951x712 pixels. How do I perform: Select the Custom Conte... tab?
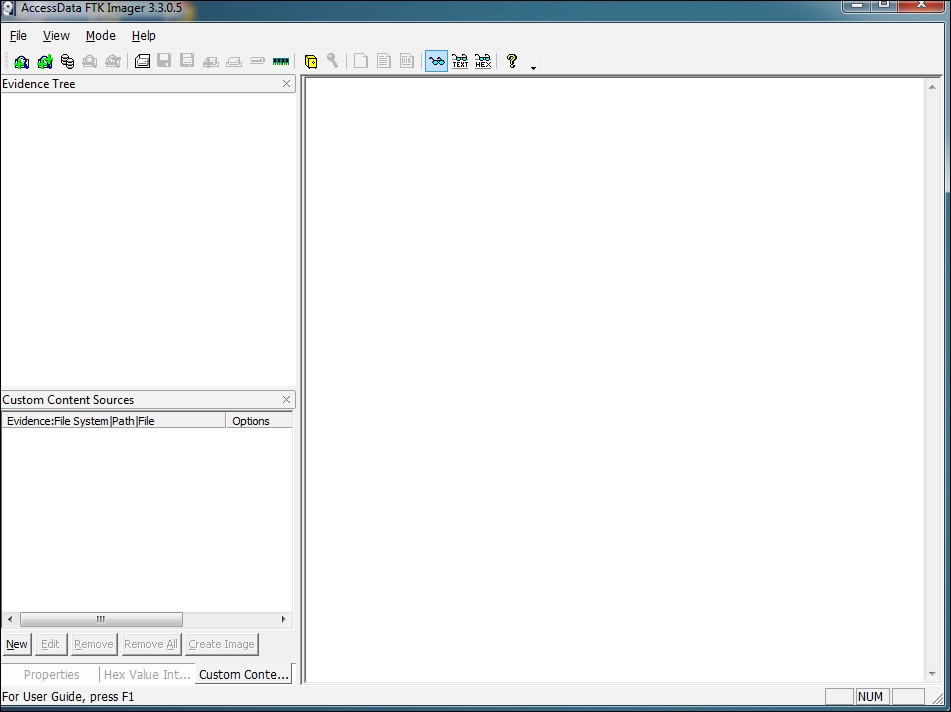pyautogui.click(x=244, y=674)
